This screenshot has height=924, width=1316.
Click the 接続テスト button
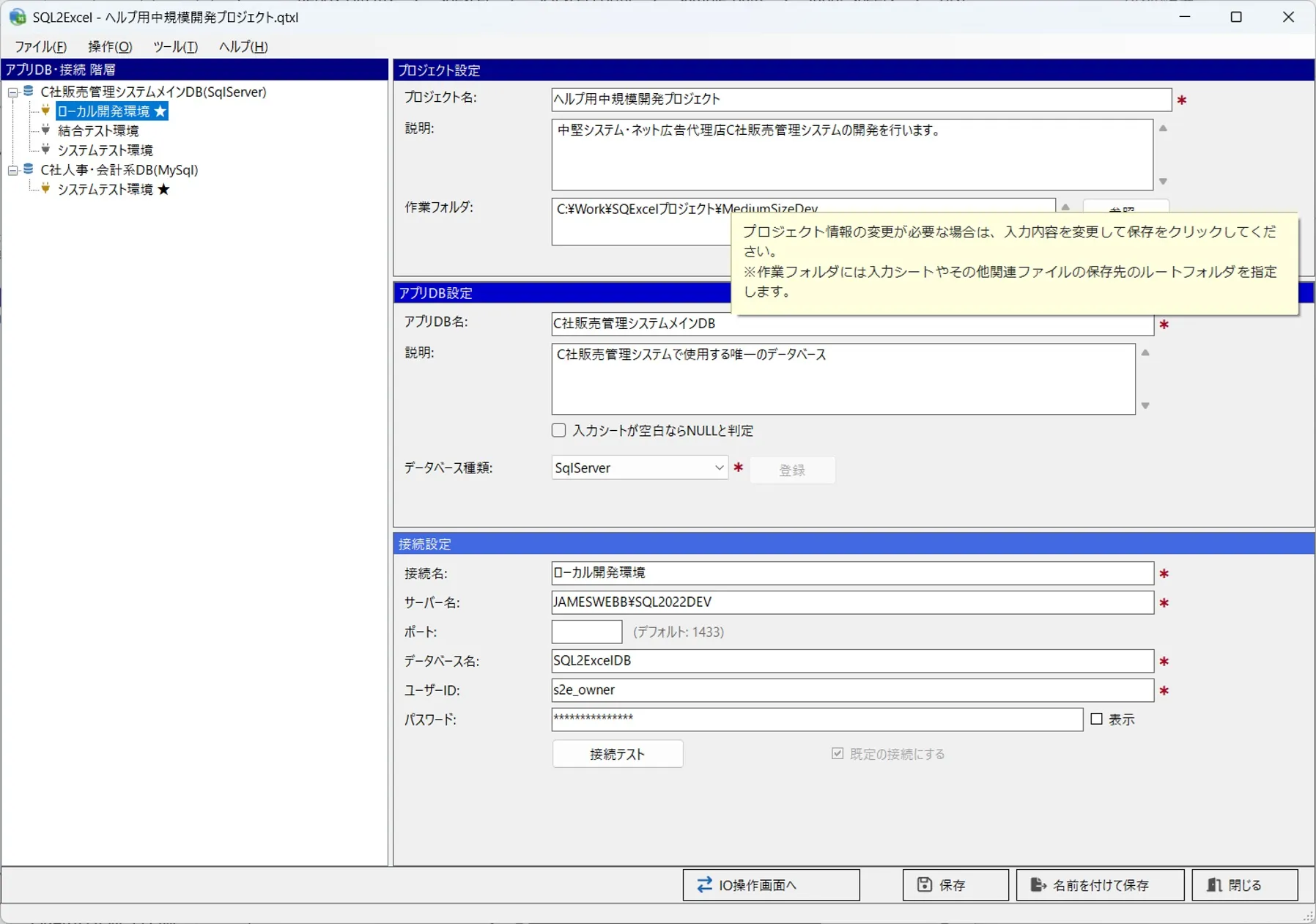pos(618,754)
